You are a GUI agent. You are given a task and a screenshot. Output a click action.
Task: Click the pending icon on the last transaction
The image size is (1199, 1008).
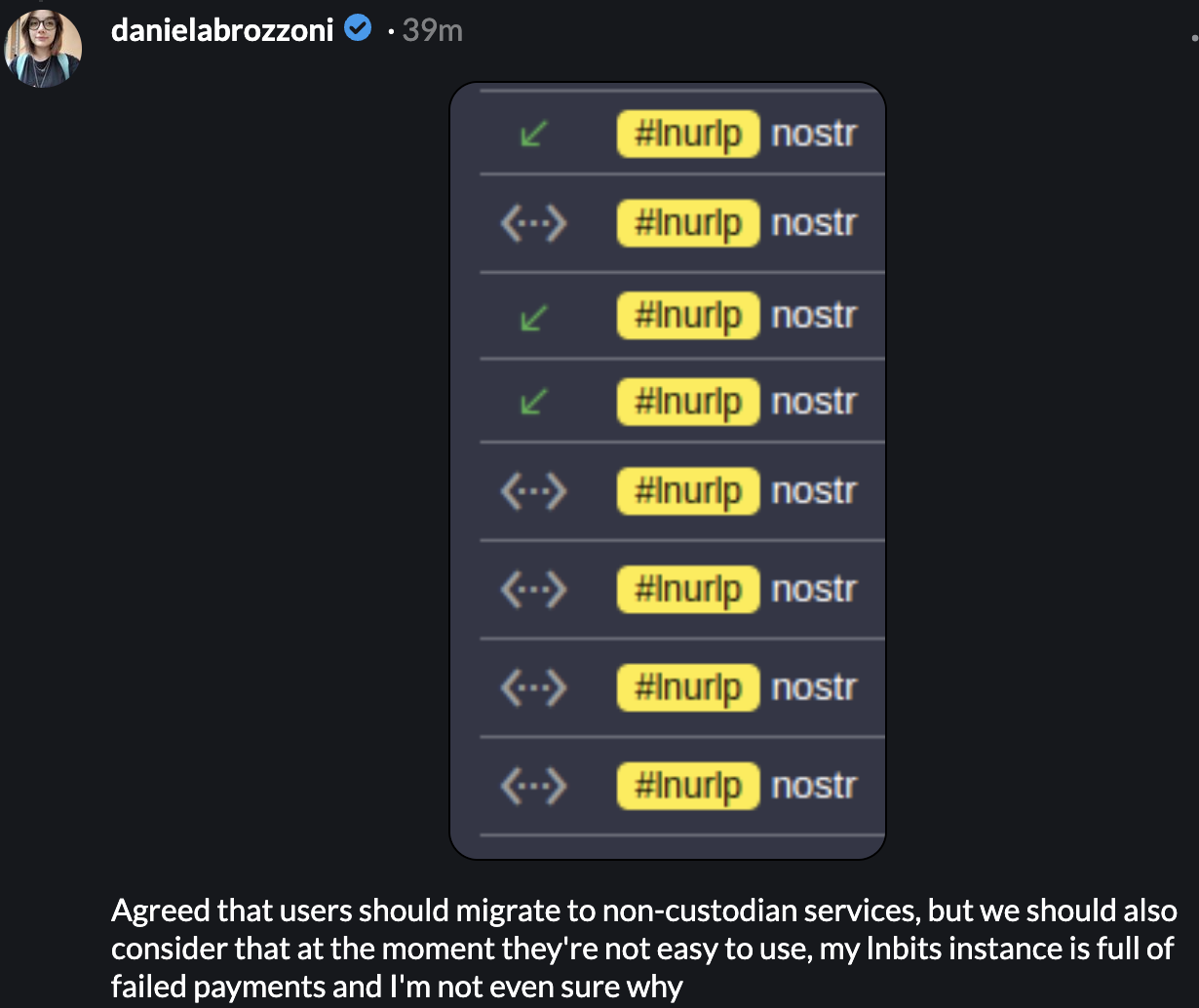534,786
